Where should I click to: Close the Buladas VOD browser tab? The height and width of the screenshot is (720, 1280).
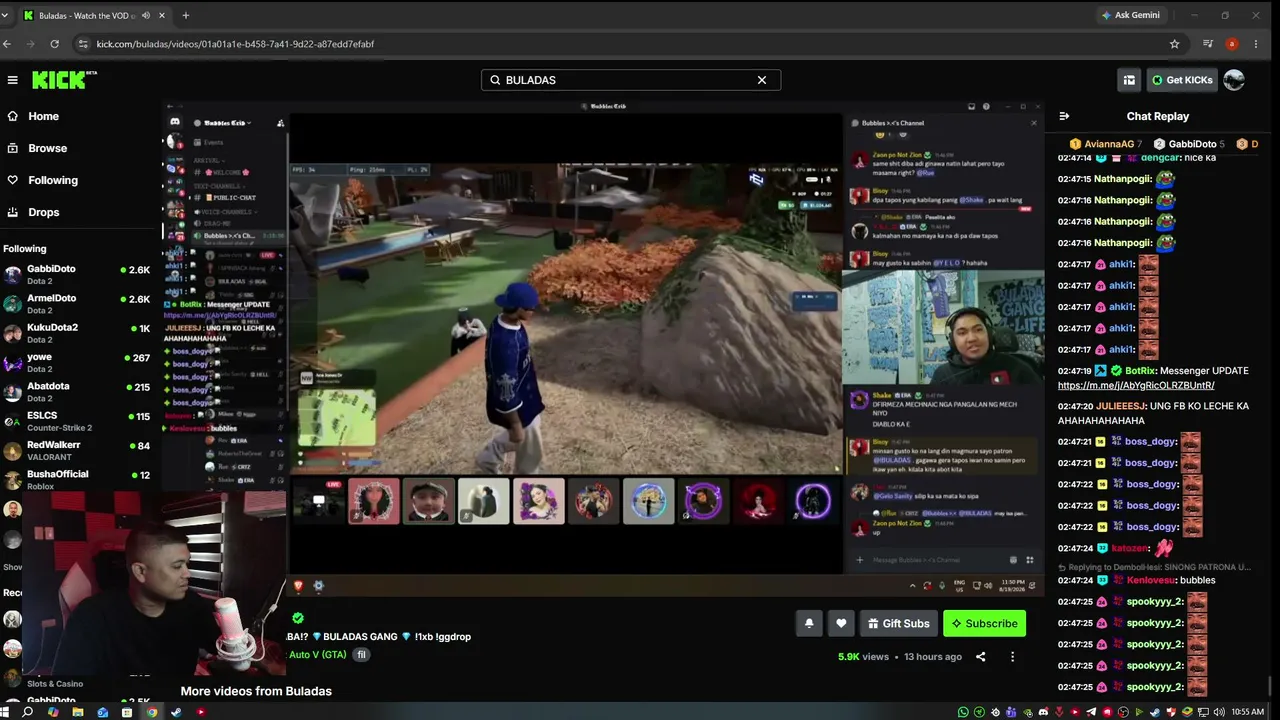point(162,15)
